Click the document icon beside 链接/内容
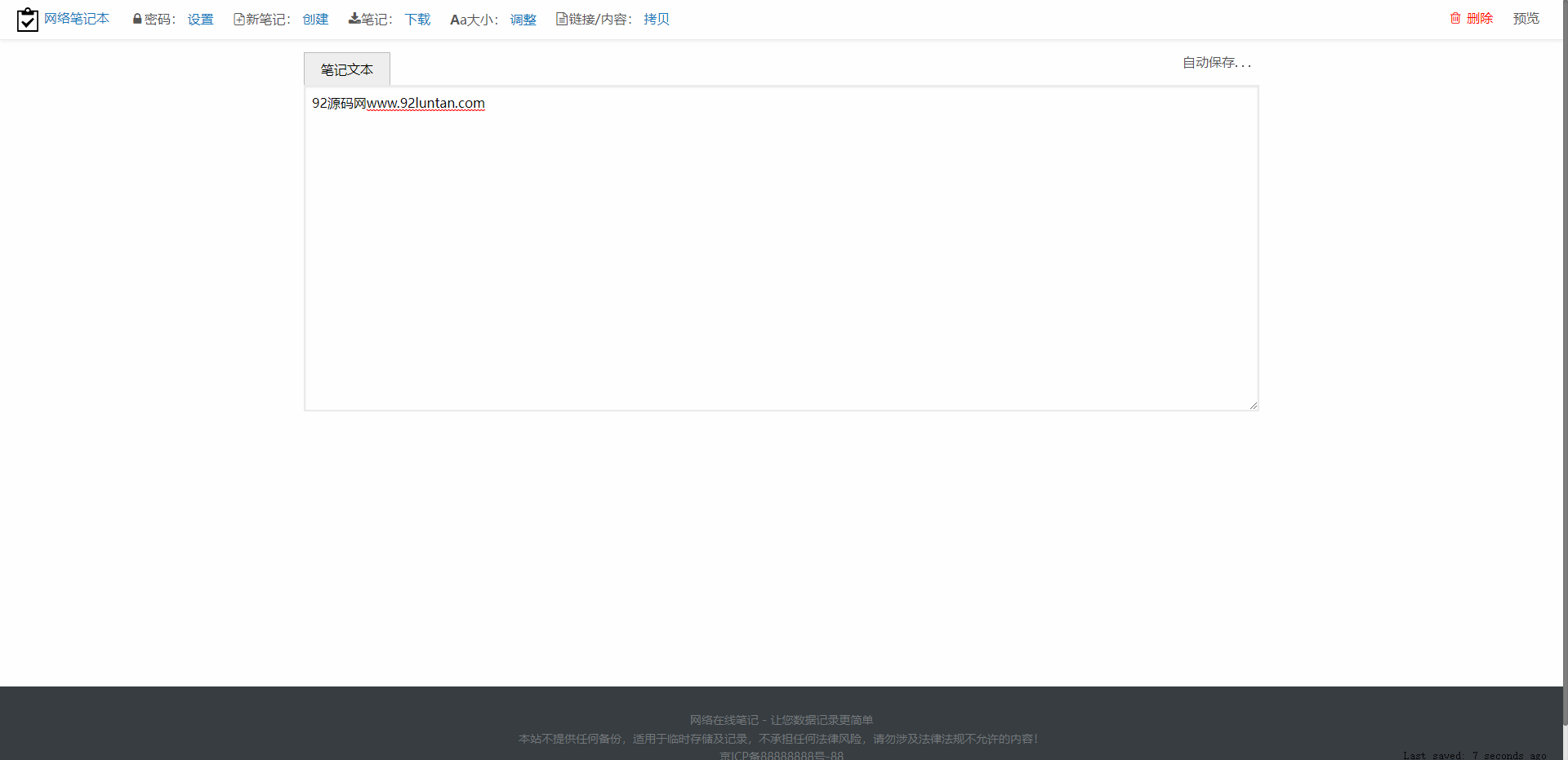Screen dimensions: 1568x760 tap(562, 19)
